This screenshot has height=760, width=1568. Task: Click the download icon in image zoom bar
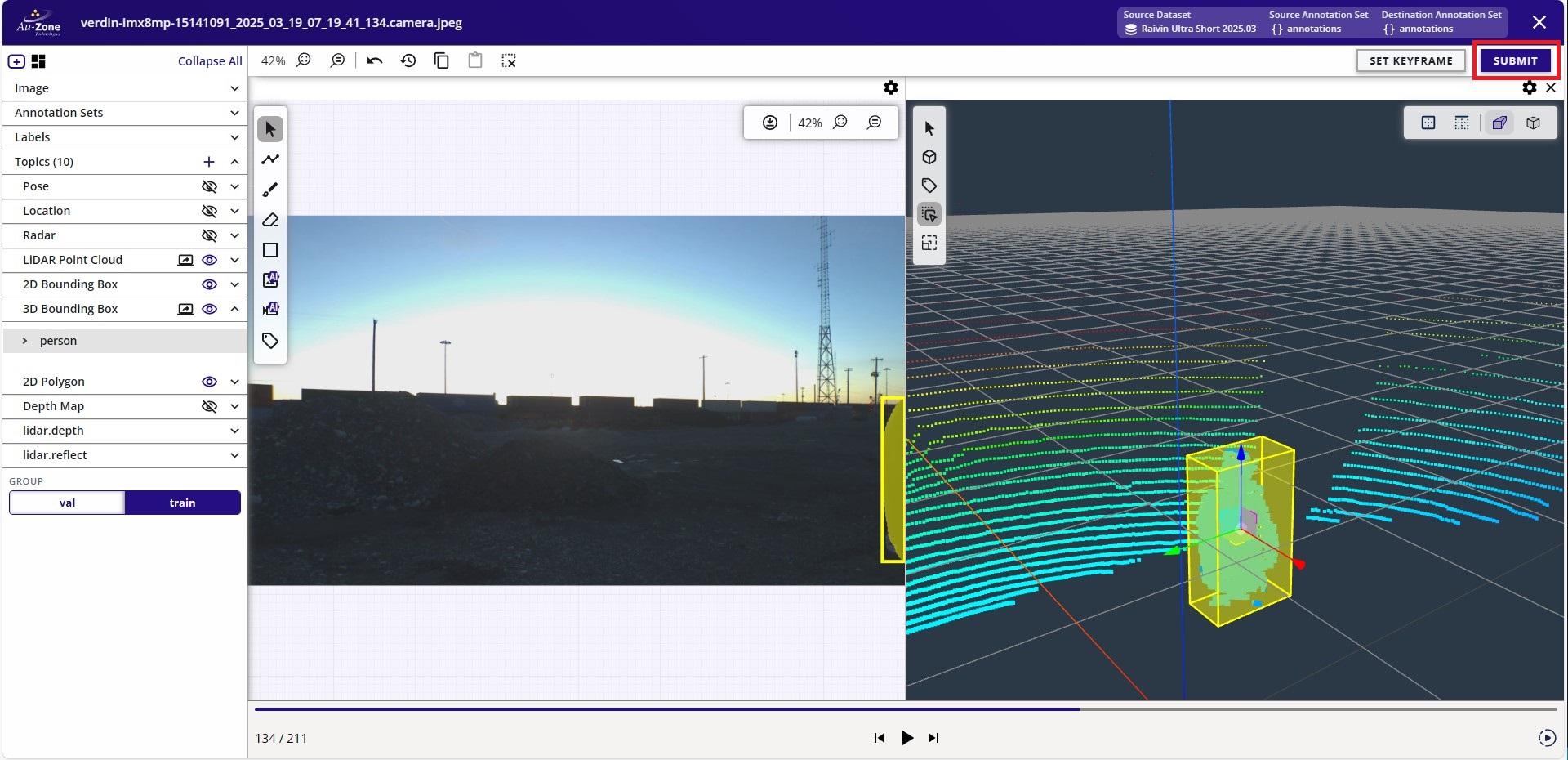pyautogui.click(x=770, y=123)
